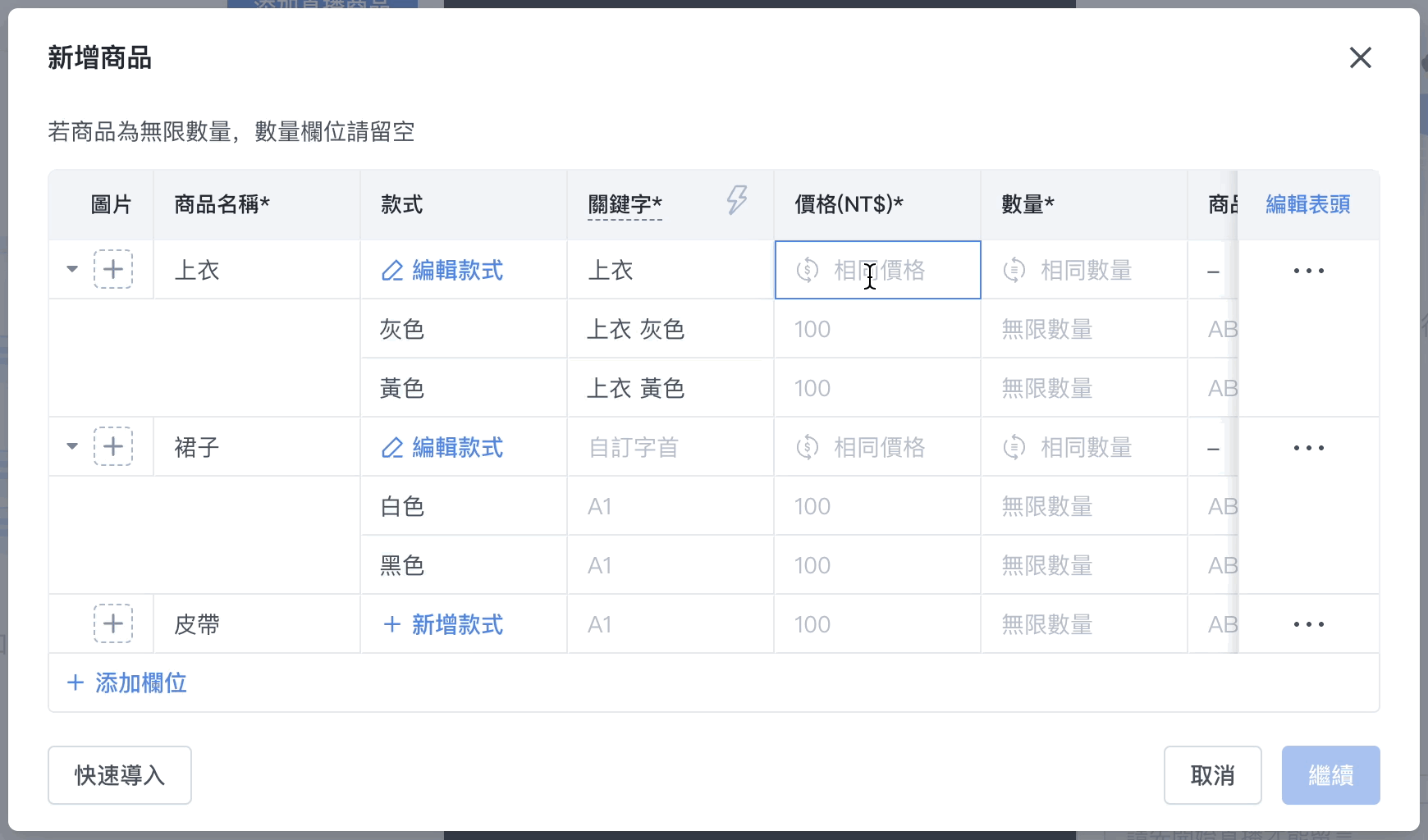Click the 取消 button

[x=1212, y=775]
